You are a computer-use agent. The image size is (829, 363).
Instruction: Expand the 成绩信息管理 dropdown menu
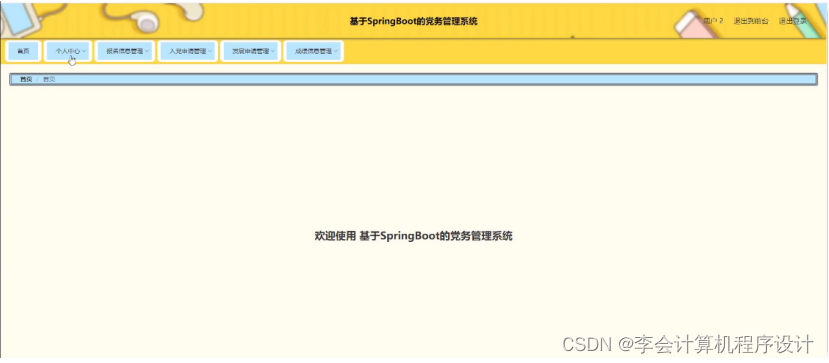(x=314, y=51)
